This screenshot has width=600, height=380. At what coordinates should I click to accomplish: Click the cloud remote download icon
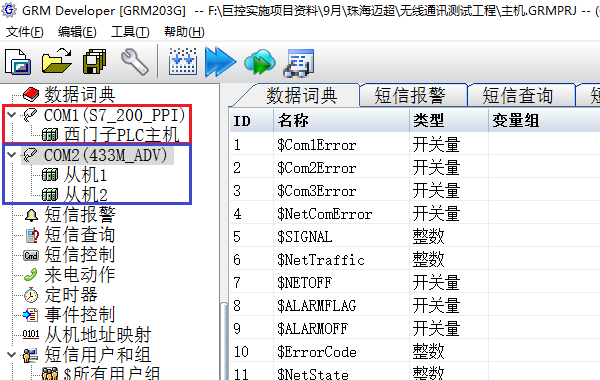(260, 61)
